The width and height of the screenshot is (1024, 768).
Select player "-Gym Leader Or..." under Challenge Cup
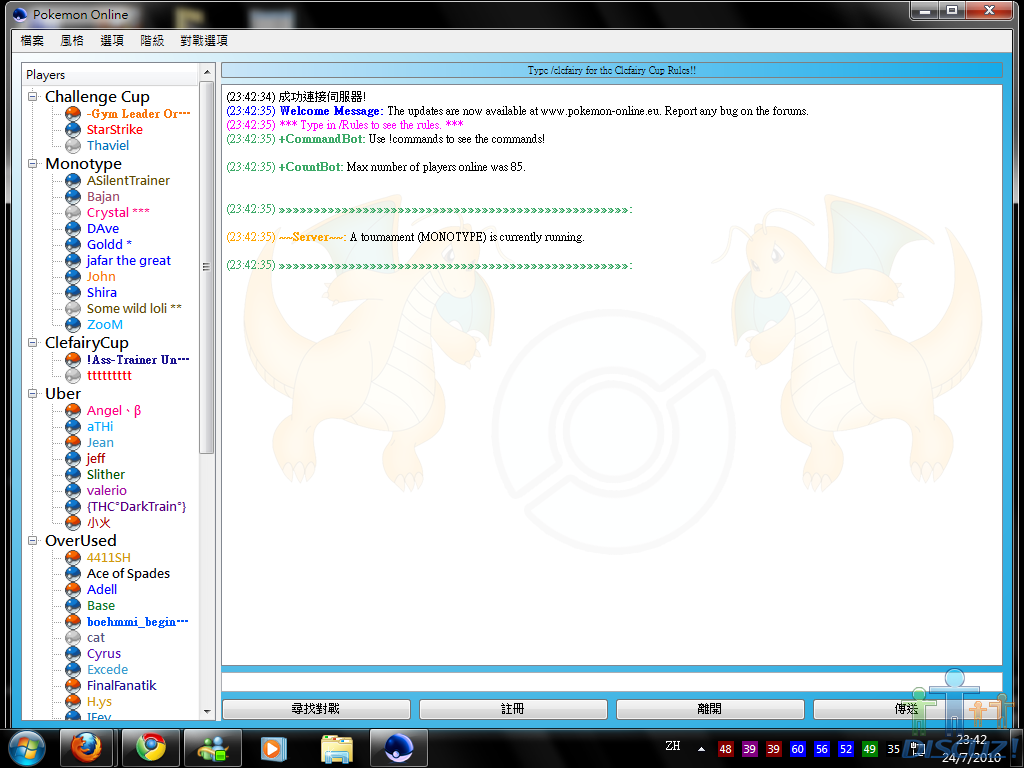click(138, 114)
